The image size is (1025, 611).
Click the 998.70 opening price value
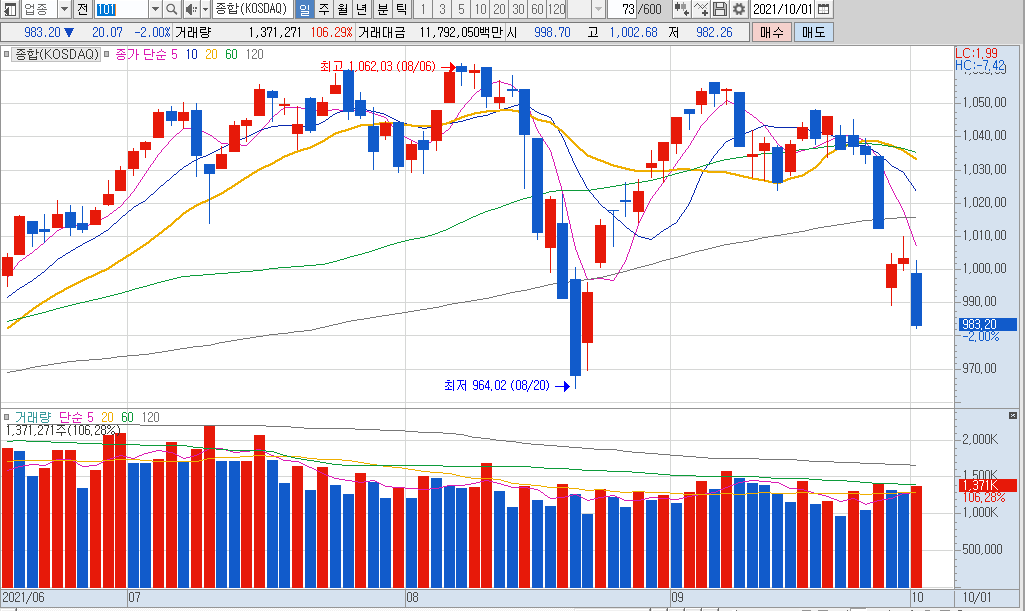point(552,32)
